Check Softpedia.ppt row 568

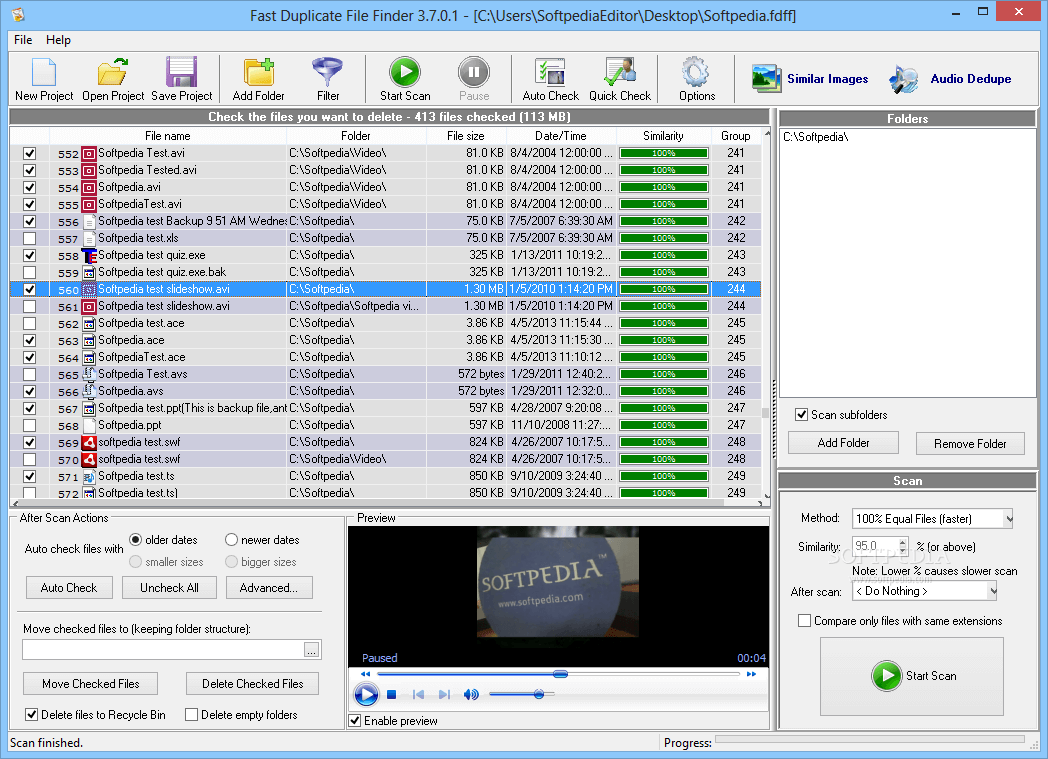(29, 425)
